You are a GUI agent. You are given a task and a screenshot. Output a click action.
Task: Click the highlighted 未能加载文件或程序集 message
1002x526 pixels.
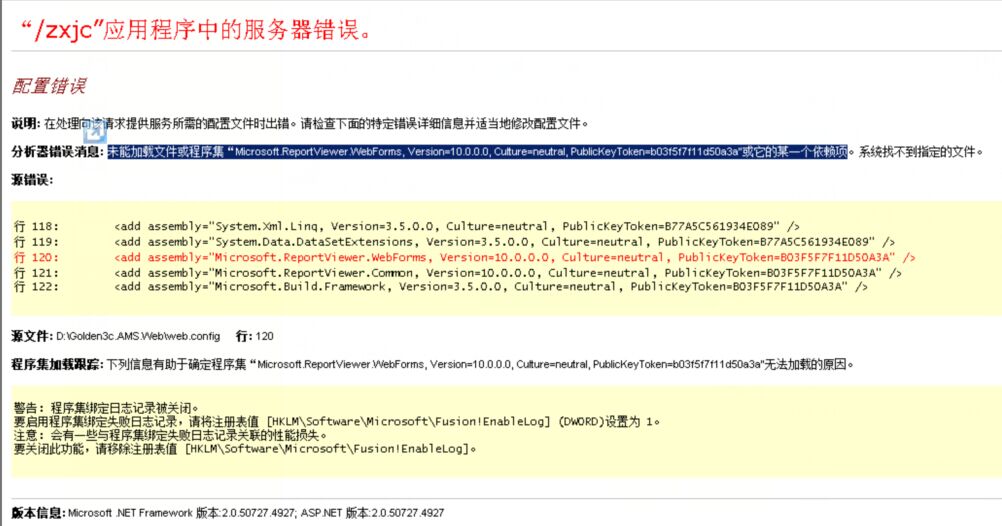pyautogui.click(x=477, y=151)
